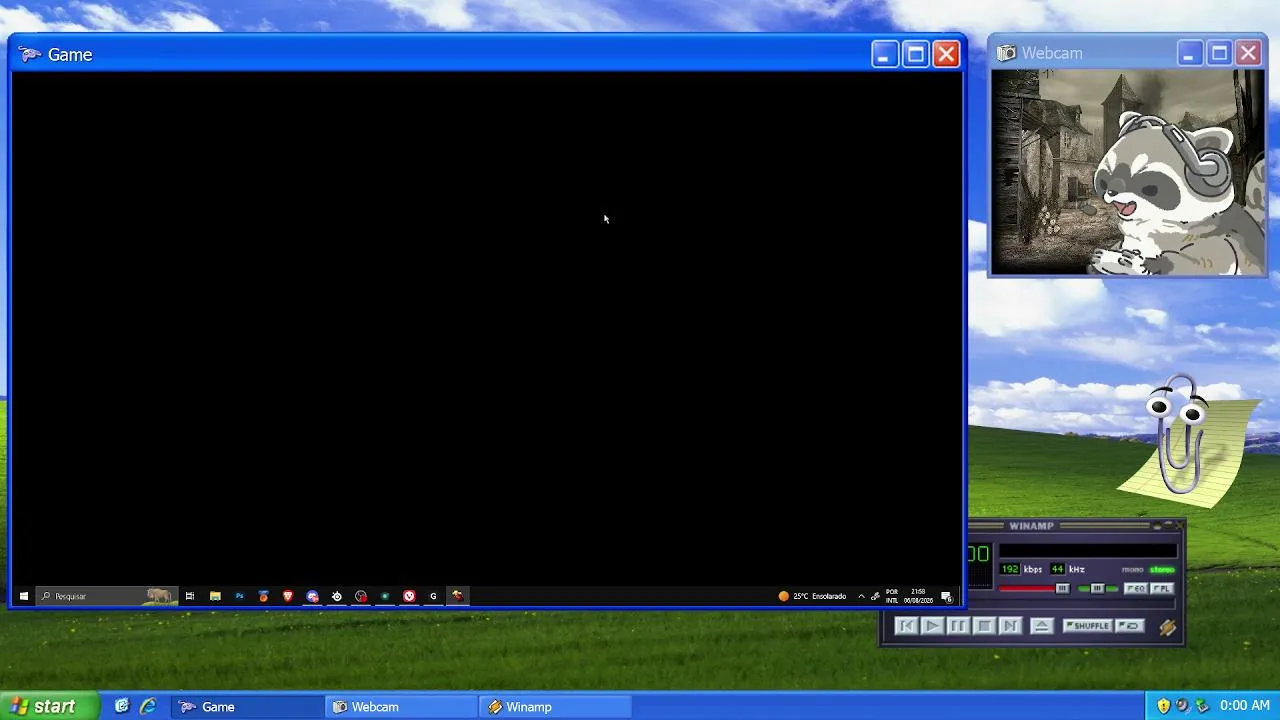This screenshot has width=1280, height=720.
Task: Toggle the Winamp PL playlist button
Action: (1161, 589)
